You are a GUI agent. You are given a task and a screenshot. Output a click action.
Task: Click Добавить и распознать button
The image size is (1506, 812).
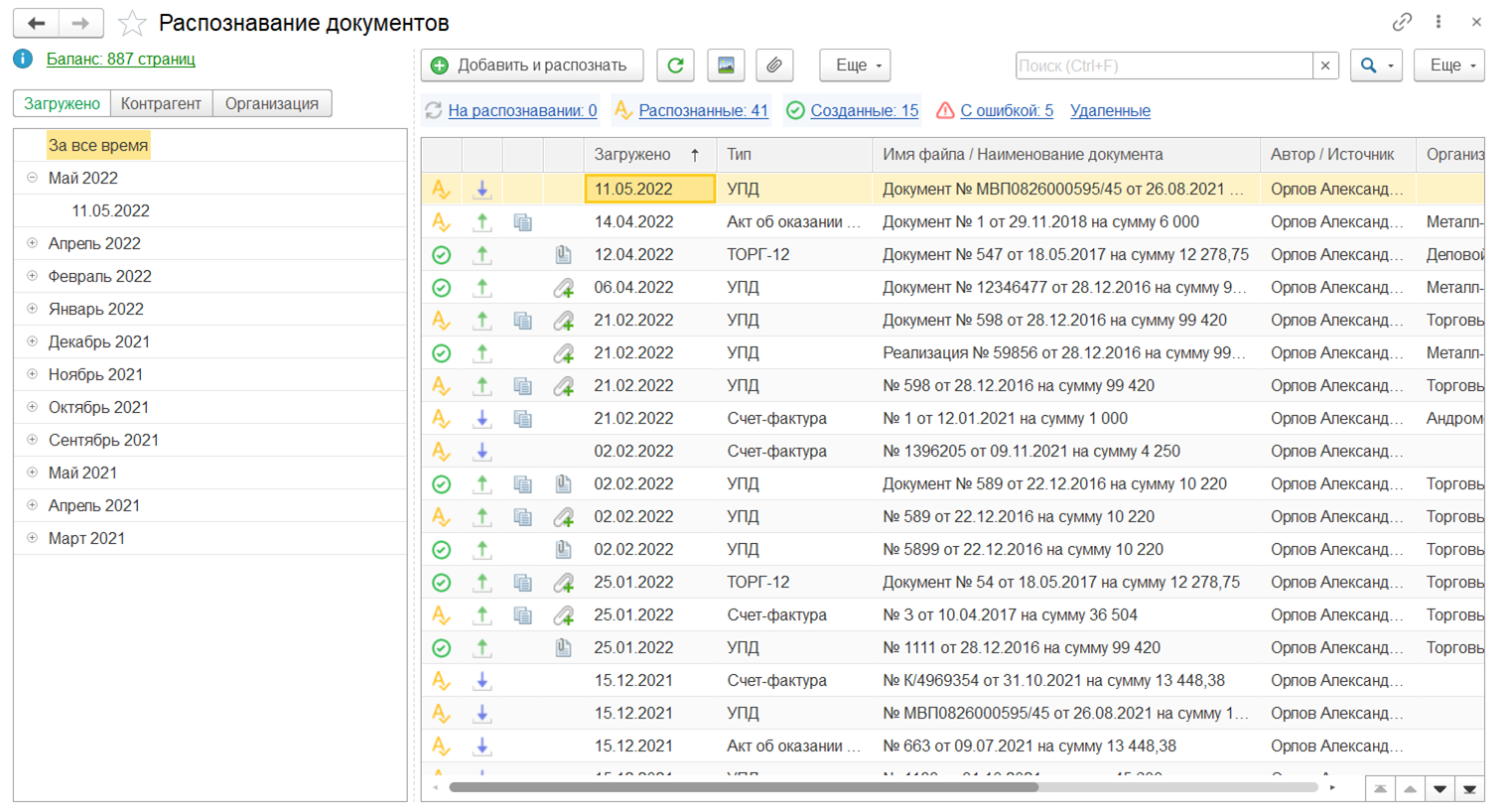click(x=531, y=66)
